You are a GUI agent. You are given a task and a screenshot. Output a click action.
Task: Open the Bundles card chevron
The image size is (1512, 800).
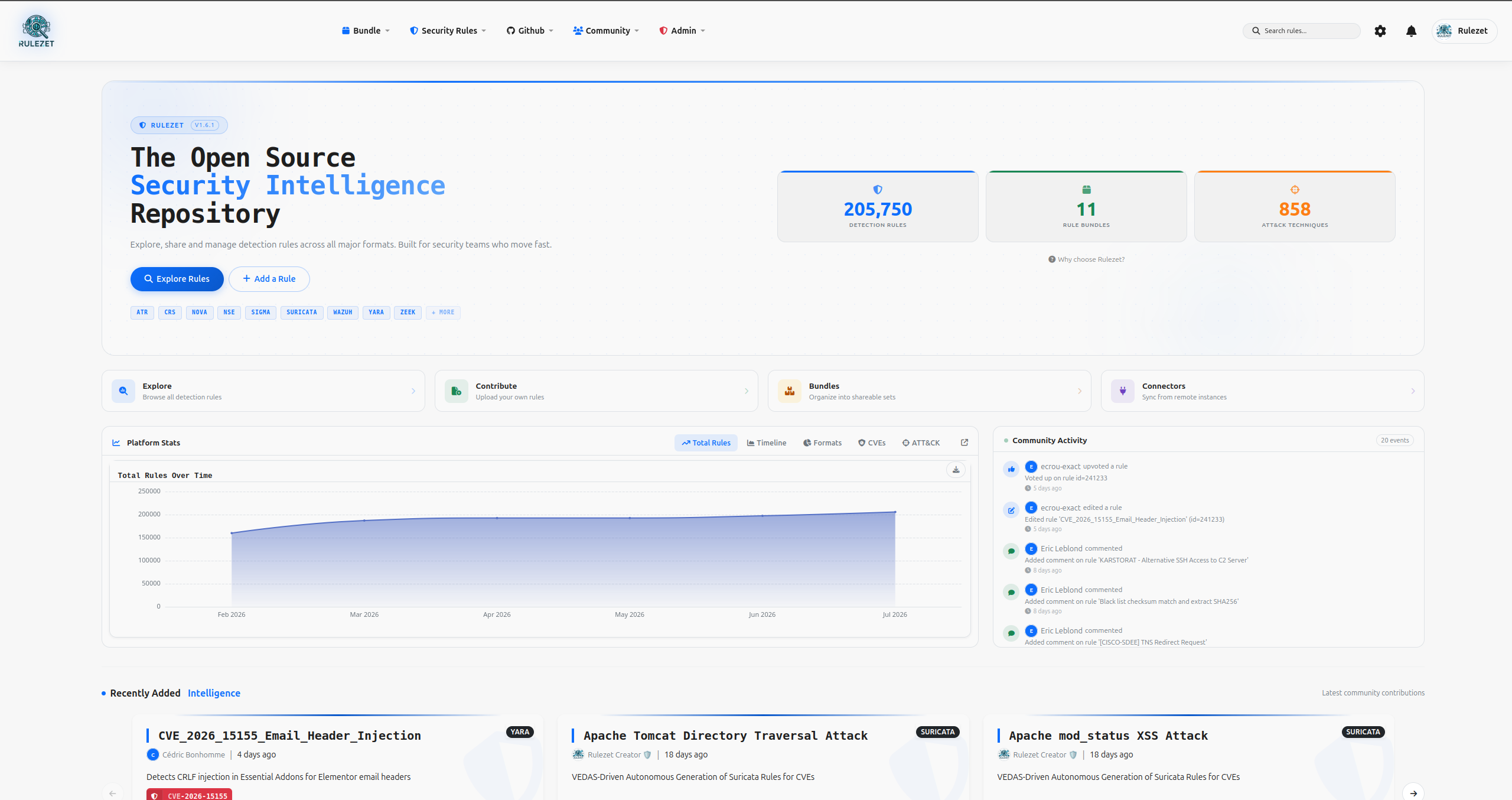point(1080,391)
